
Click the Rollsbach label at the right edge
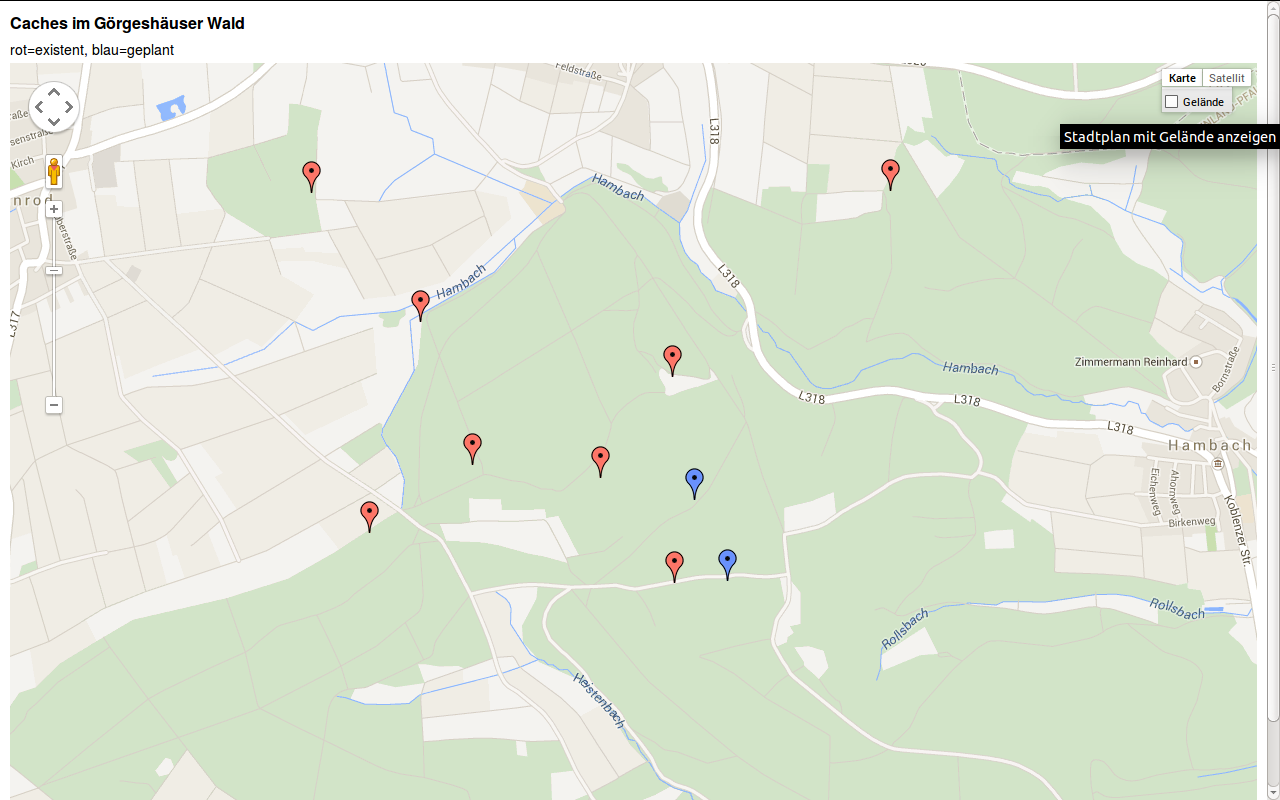(x=1177, y=608)
